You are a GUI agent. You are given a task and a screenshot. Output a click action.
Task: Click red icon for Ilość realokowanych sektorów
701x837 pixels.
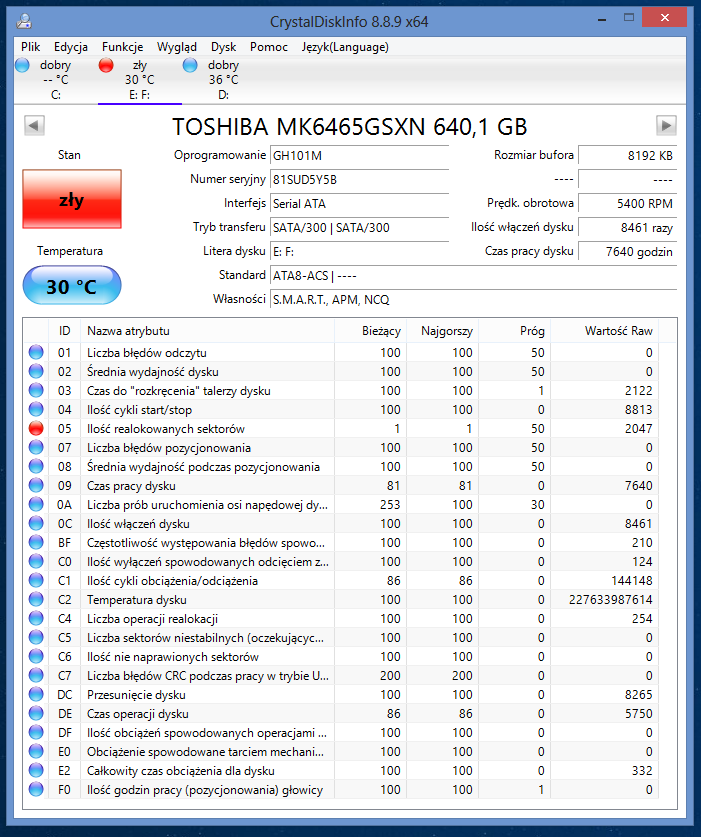point(36,429)
